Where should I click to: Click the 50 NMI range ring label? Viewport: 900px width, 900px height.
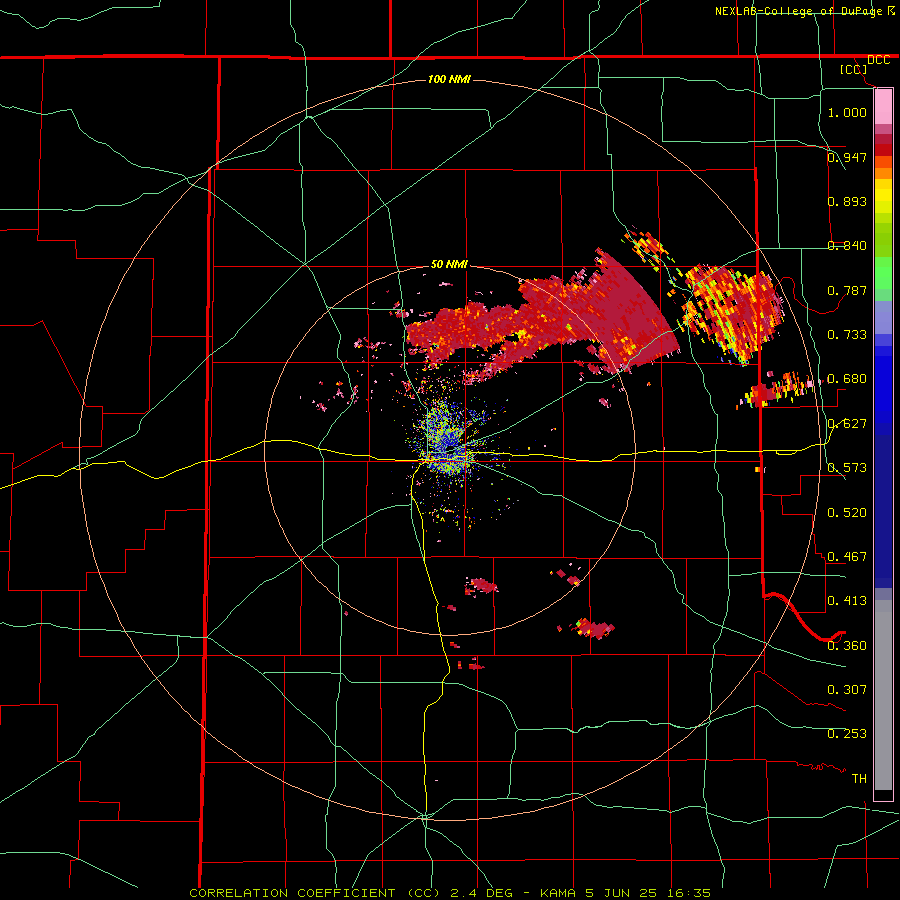coord(449,264)
